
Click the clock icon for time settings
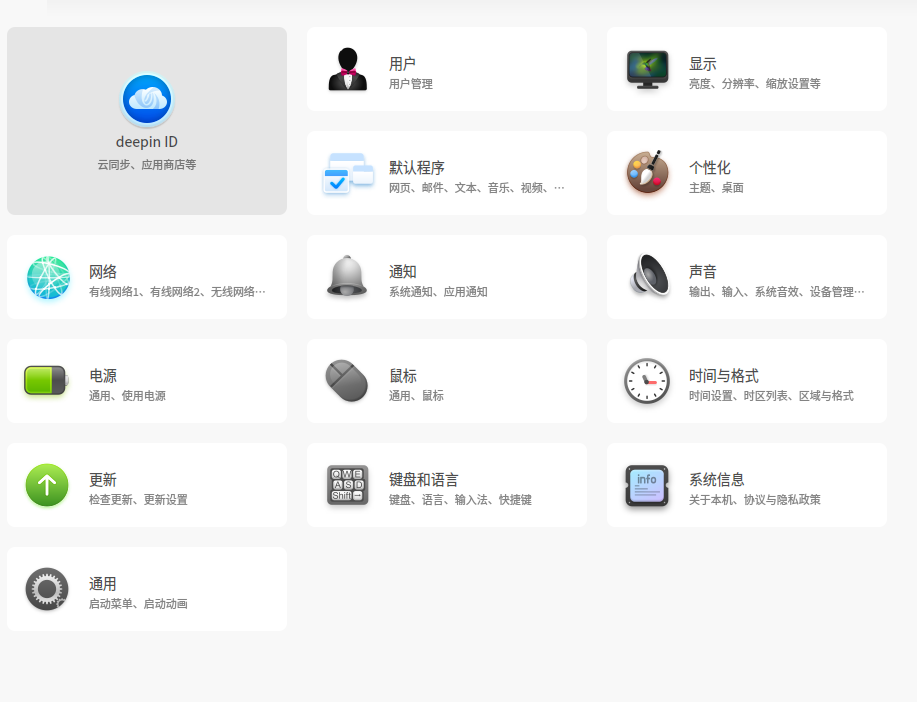point(647,381)
